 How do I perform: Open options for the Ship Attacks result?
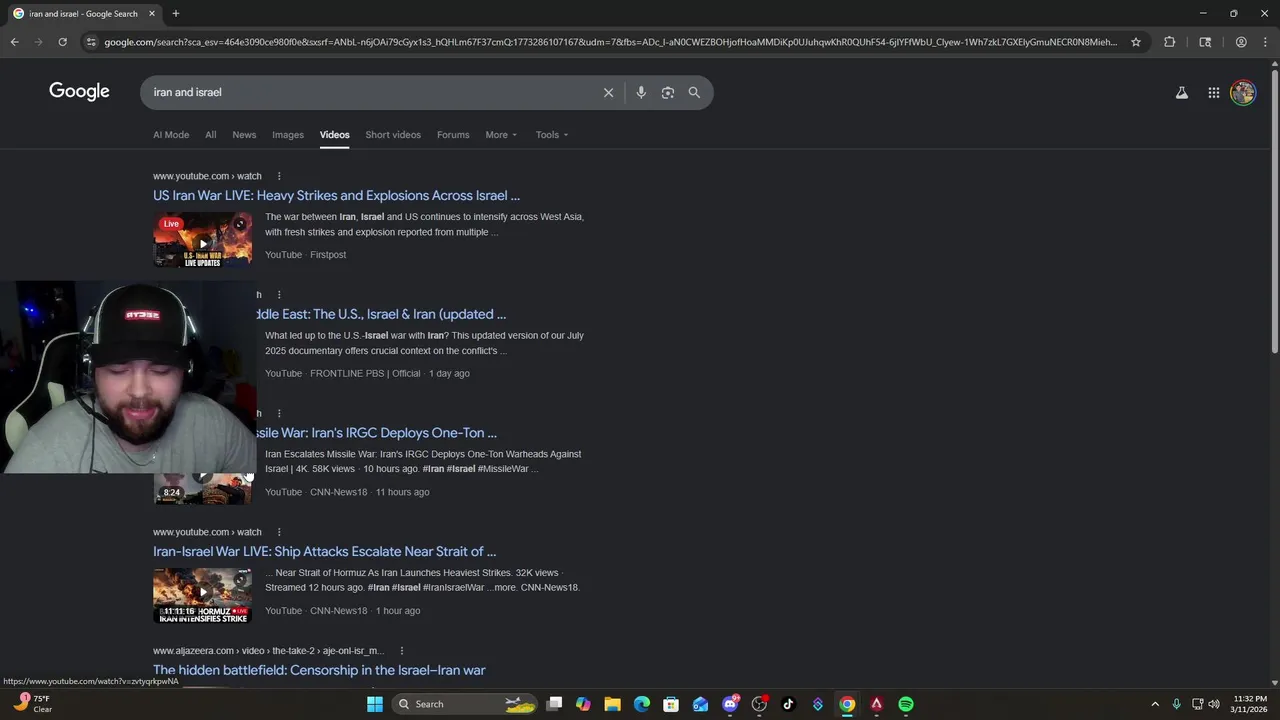click(279, 532)
